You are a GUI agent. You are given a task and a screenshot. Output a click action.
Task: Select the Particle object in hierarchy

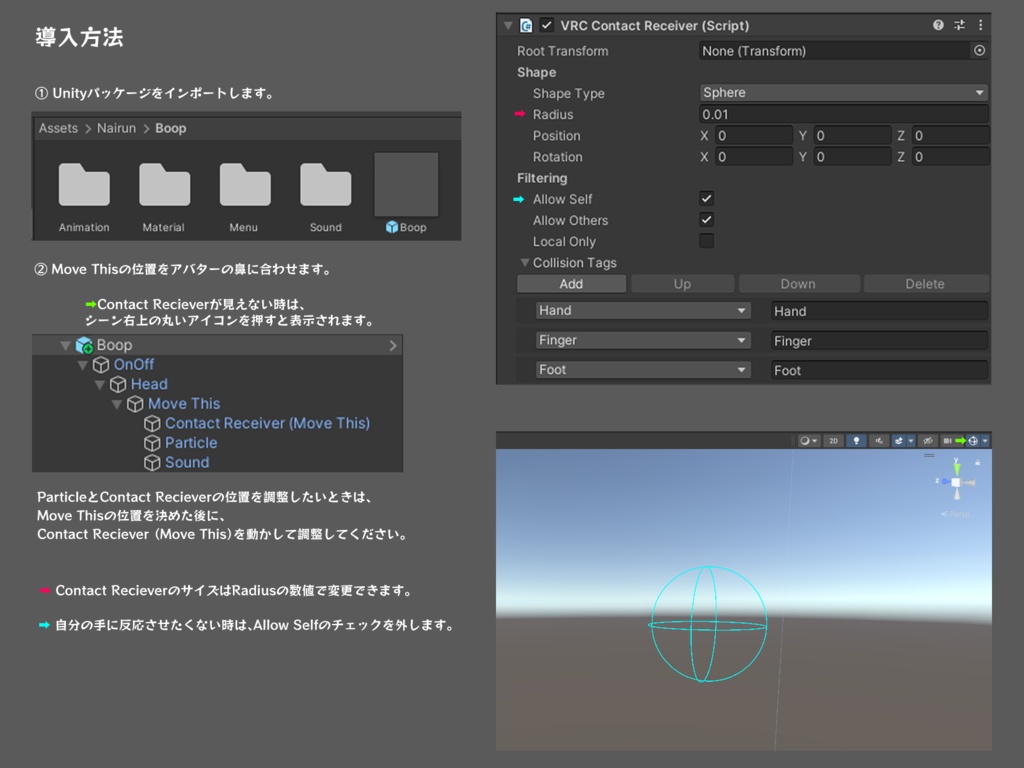tap(191, 443)
